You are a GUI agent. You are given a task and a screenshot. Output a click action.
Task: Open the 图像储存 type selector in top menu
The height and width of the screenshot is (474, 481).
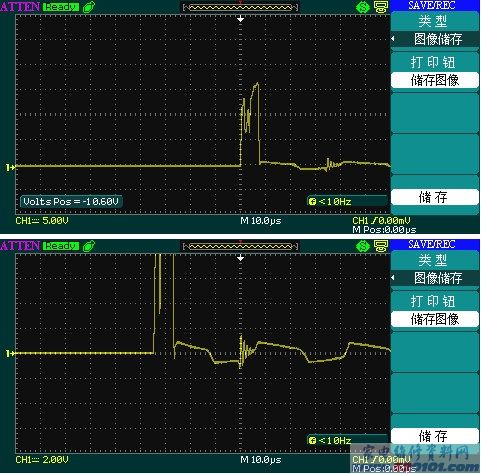[x=435, y=39]
